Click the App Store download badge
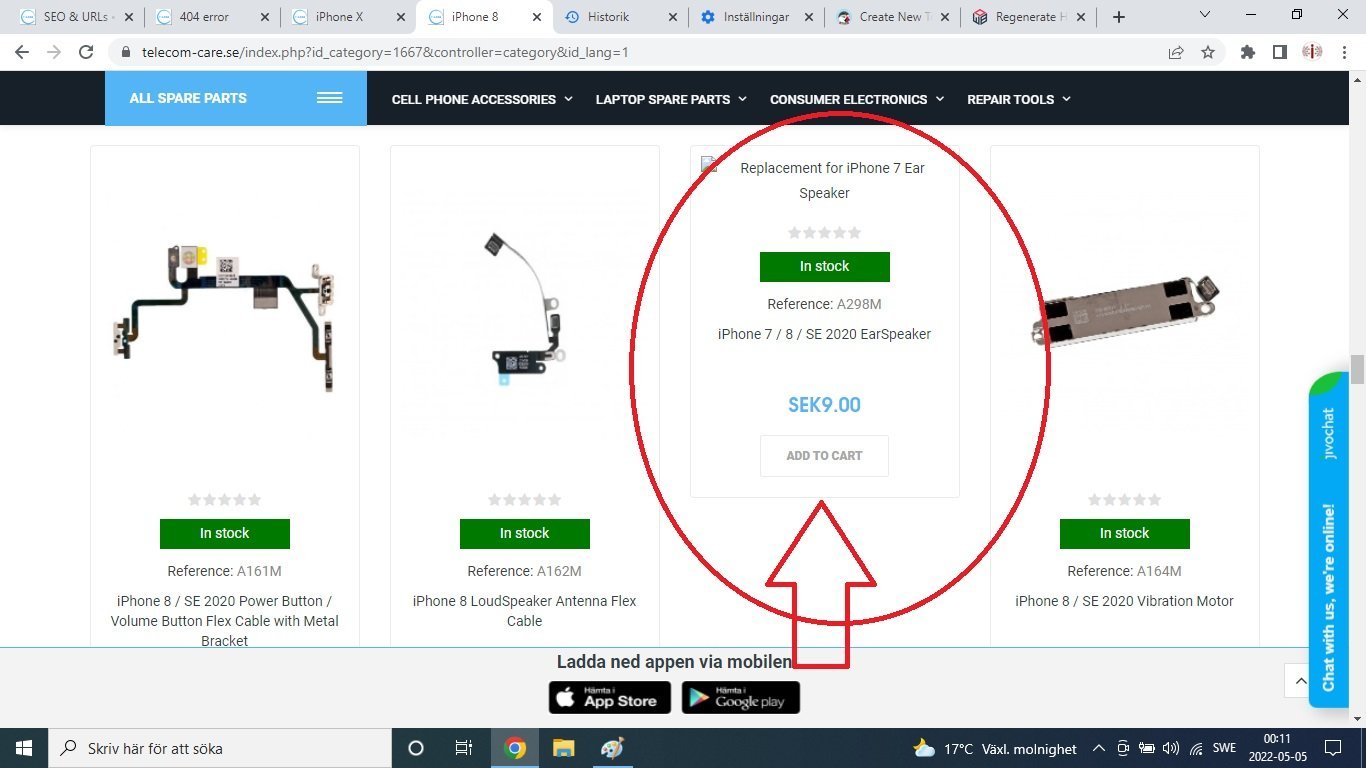 pyautogui.click(x=608, y=698)
